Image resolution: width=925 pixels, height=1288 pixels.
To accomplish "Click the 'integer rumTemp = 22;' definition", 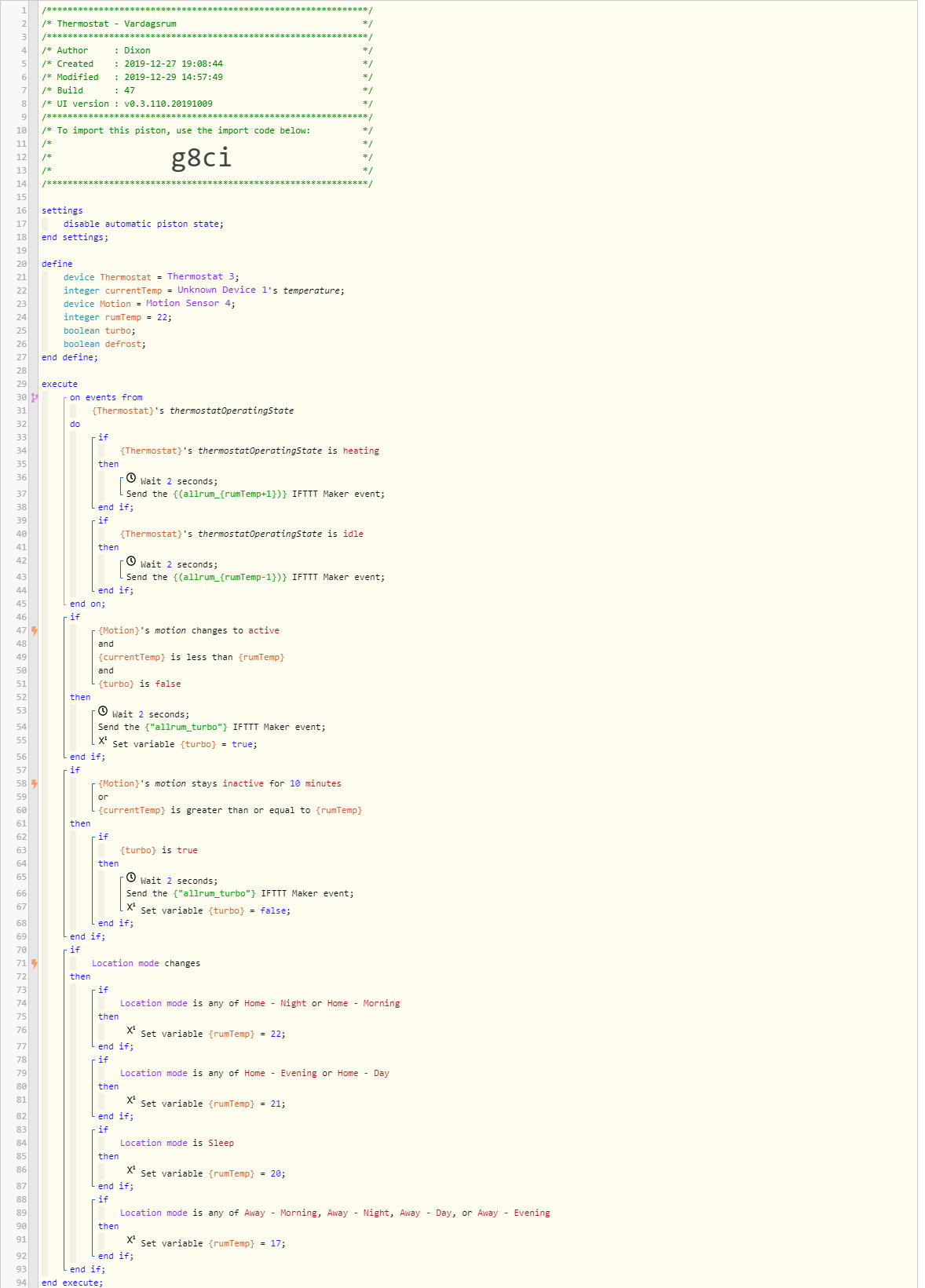I will click(118, 317).
